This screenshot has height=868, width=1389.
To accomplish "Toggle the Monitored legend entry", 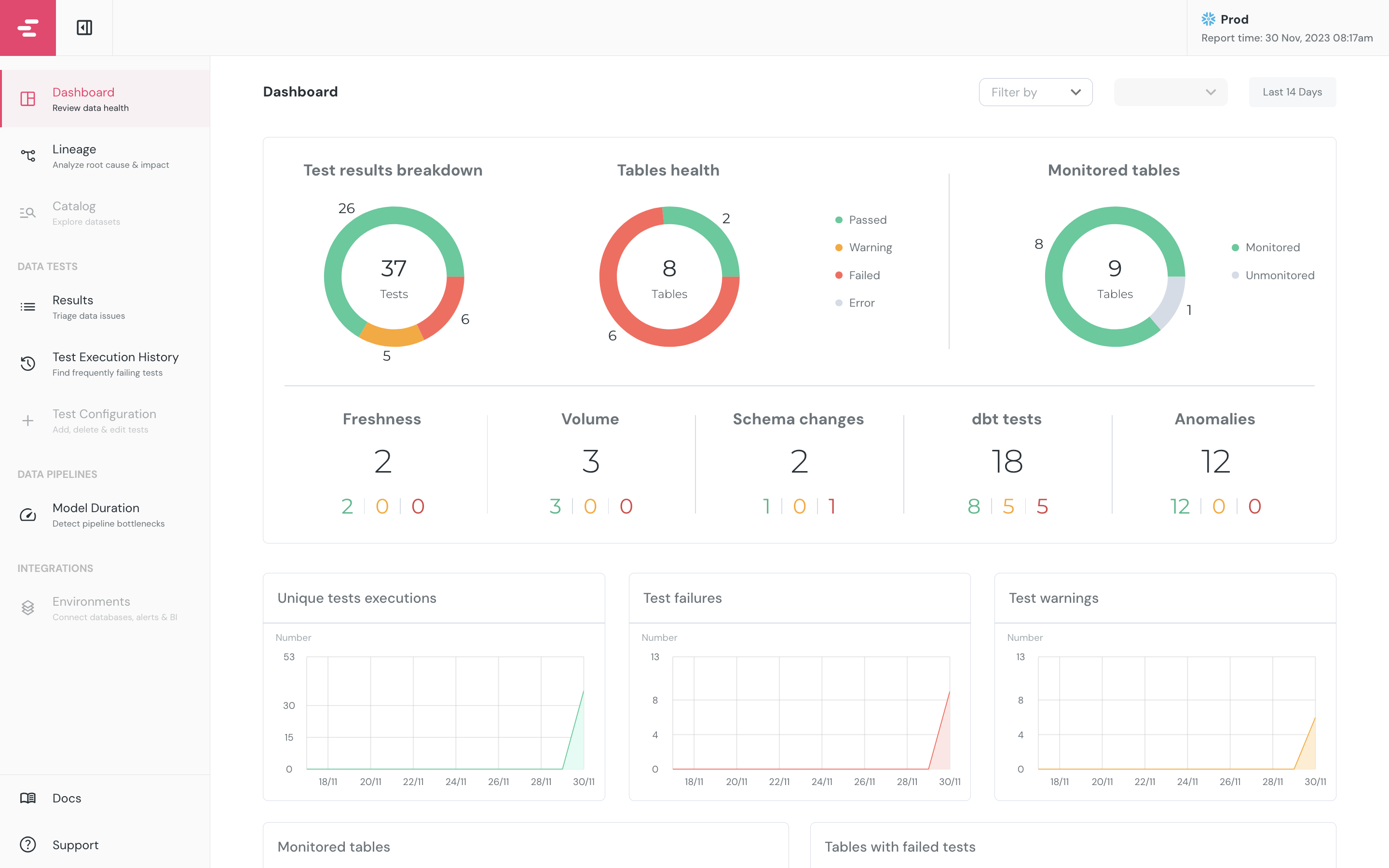I will click(1266, 247).
